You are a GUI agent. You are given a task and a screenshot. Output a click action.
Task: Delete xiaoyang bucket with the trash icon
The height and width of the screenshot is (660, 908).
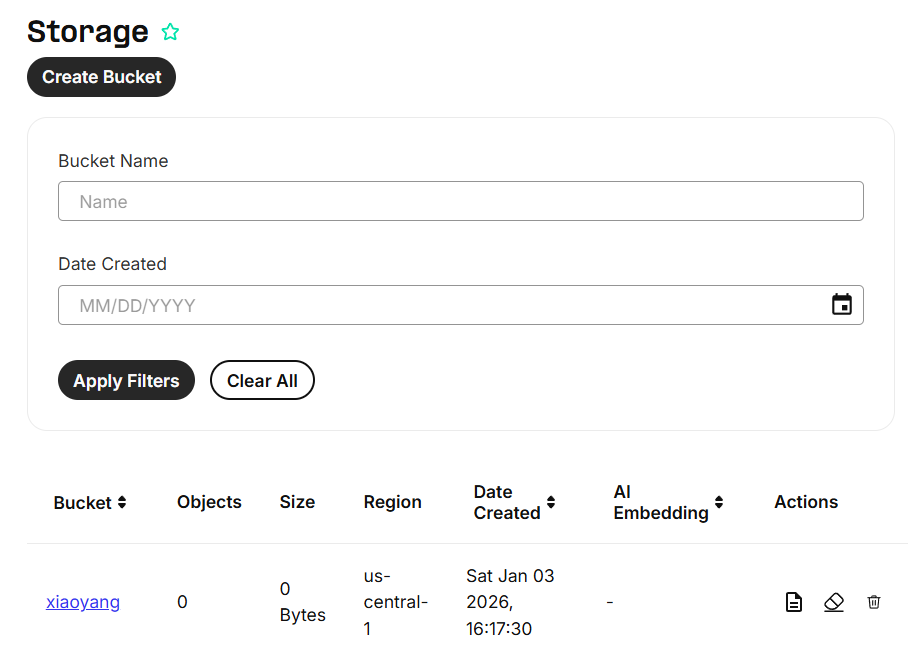pyautogui.click(x=874, y=602)
